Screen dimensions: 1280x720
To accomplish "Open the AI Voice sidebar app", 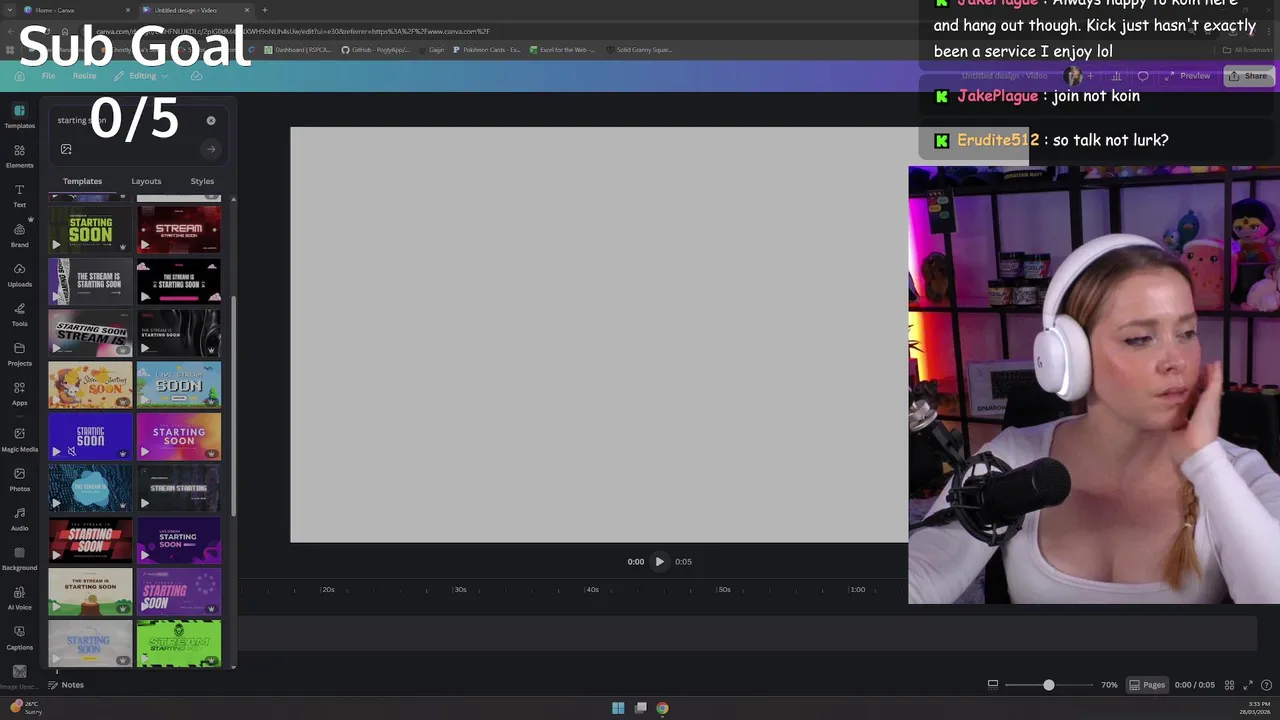I will click(x=19, y=598).
